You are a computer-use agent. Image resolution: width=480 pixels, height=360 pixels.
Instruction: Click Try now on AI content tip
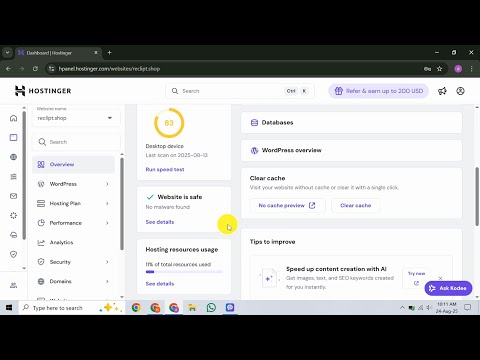pos(416,278)
